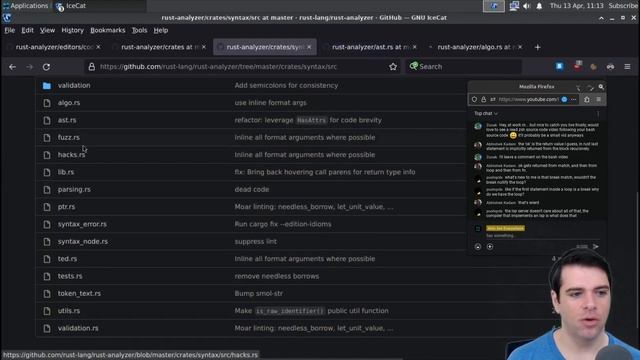Open the utils.rs file link
The height and width of the screenshot is (360, 640).
(69, 311)
